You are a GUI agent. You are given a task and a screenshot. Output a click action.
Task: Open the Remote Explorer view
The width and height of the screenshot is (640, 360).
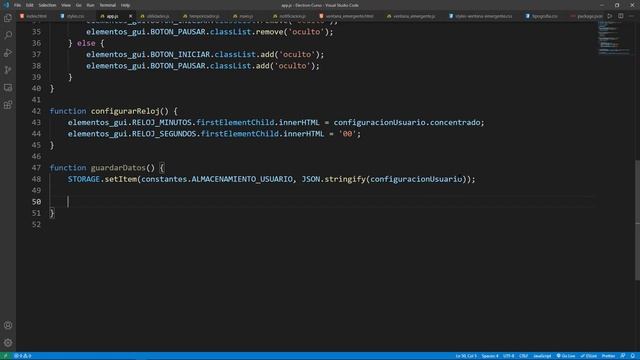click(8, 88)
